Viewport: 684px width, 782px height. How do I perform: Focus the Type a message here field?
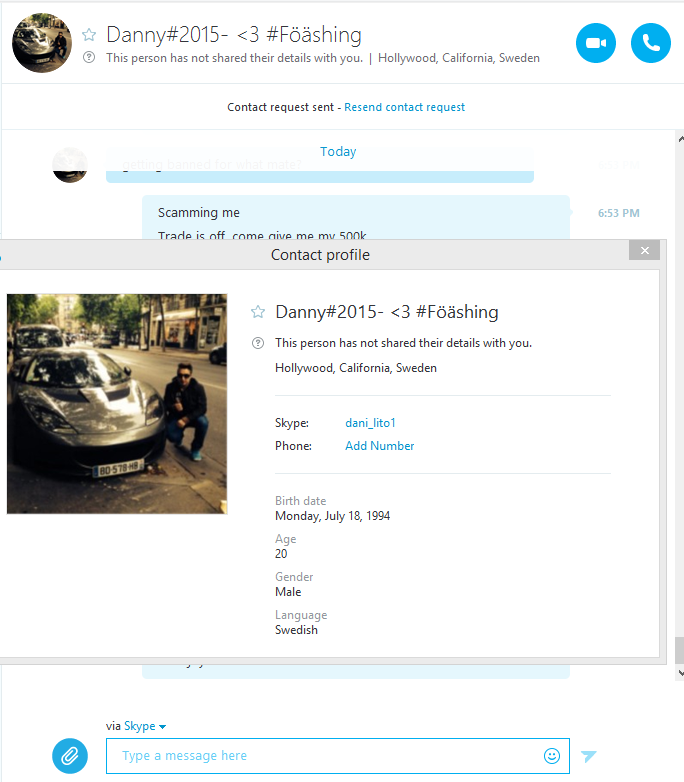(338, 756)
